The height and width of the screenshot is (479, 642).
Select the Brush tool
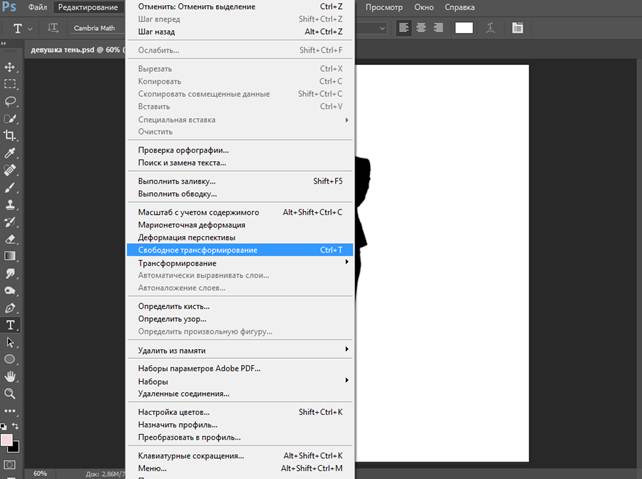pyautogui.click(x=10, y=187)
